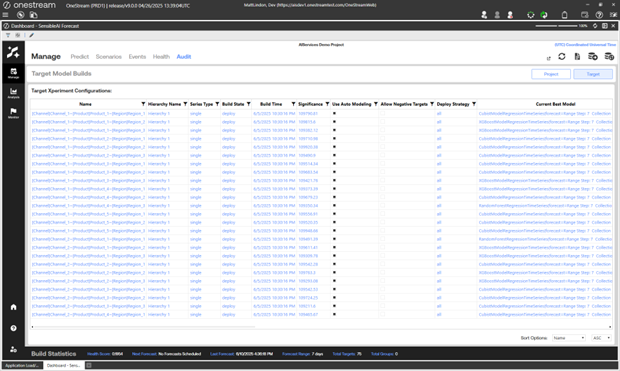The image size is (620, 371).
Task: Click the document report icon beside refresh
Action: [x=577, y=57]
